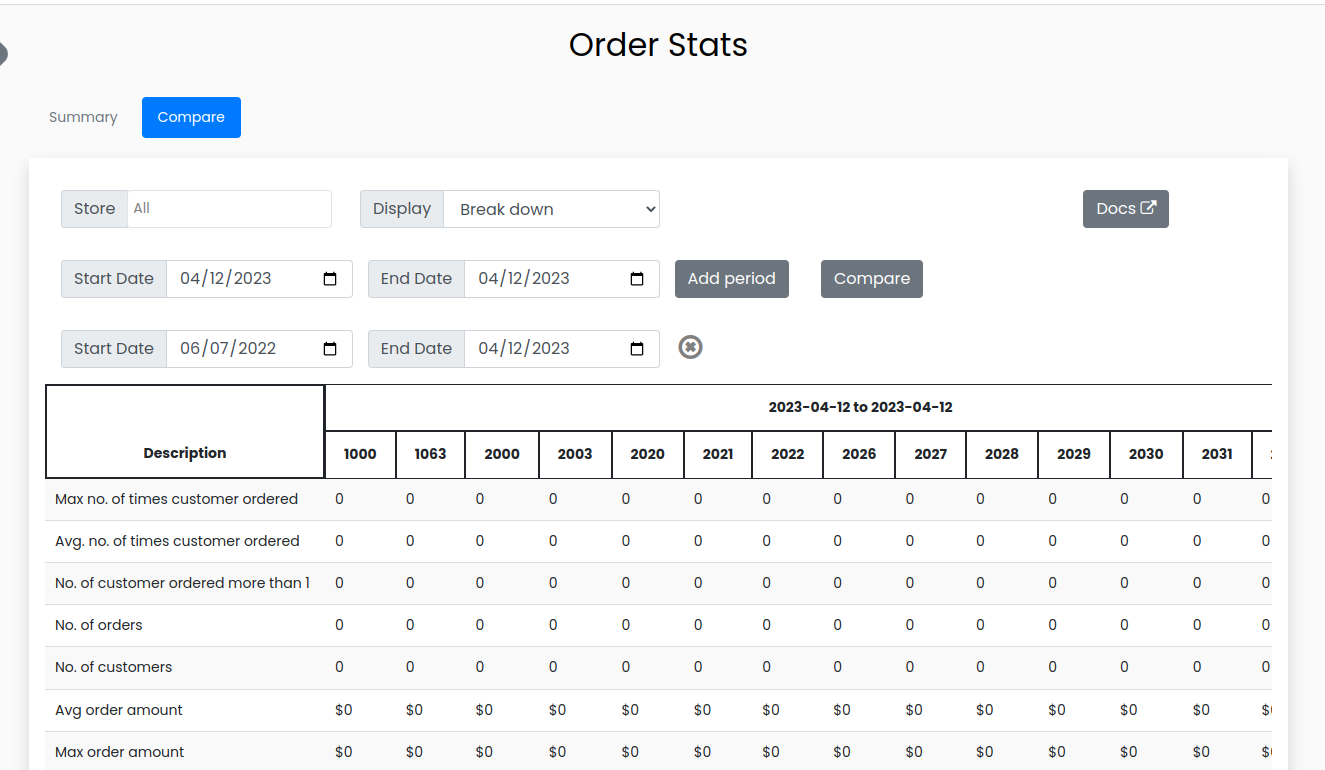
Task: Open calendar picker for first End Date
Action: [637, 279]
